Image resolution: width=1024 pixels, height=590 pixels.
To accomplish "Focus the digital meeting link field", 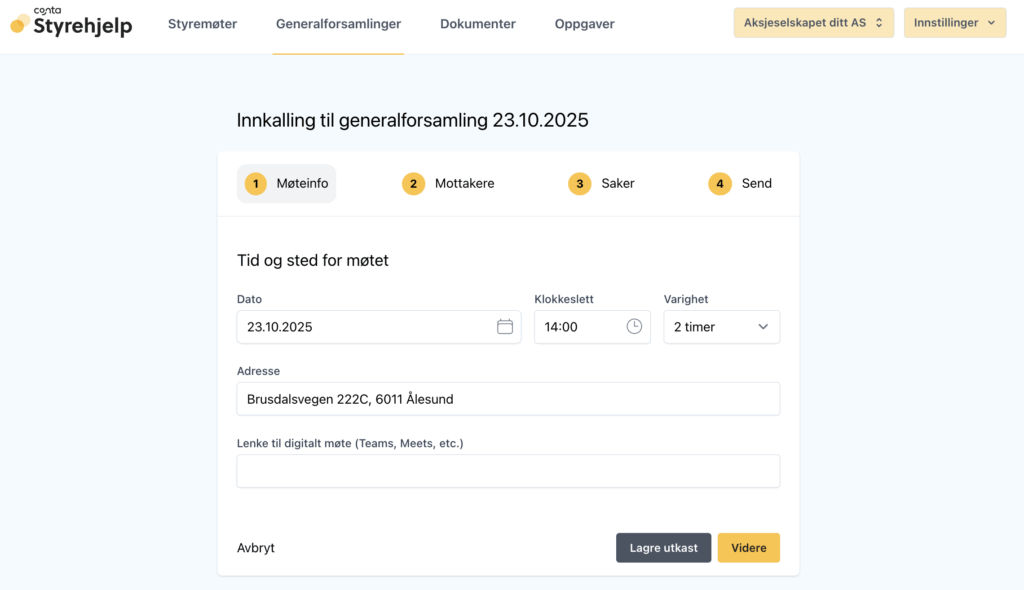I will [x=508, y=471].
